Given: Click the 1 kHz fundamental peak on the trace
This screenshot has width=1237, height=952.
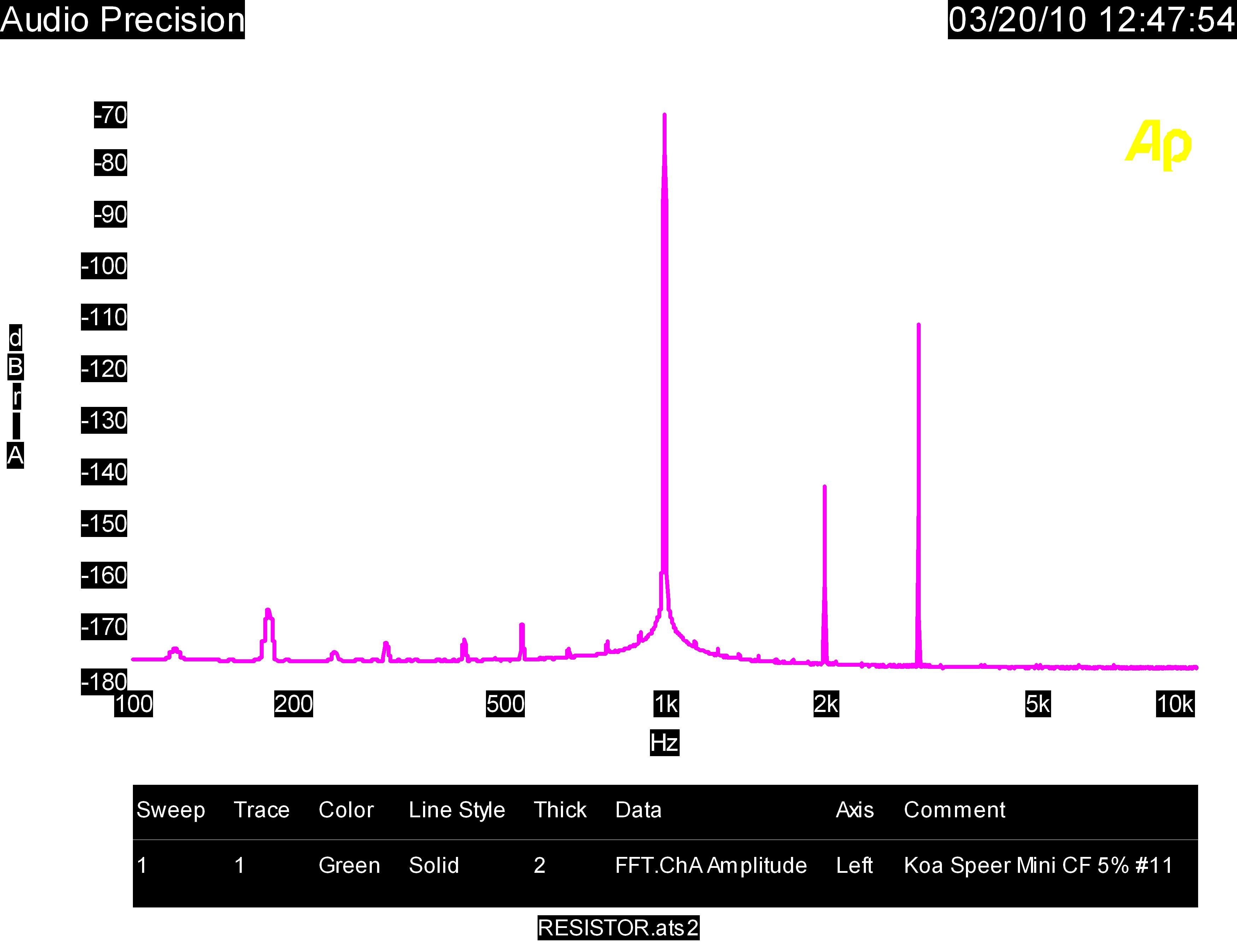Looking at the screenshot, I should (x=664, y=116).
